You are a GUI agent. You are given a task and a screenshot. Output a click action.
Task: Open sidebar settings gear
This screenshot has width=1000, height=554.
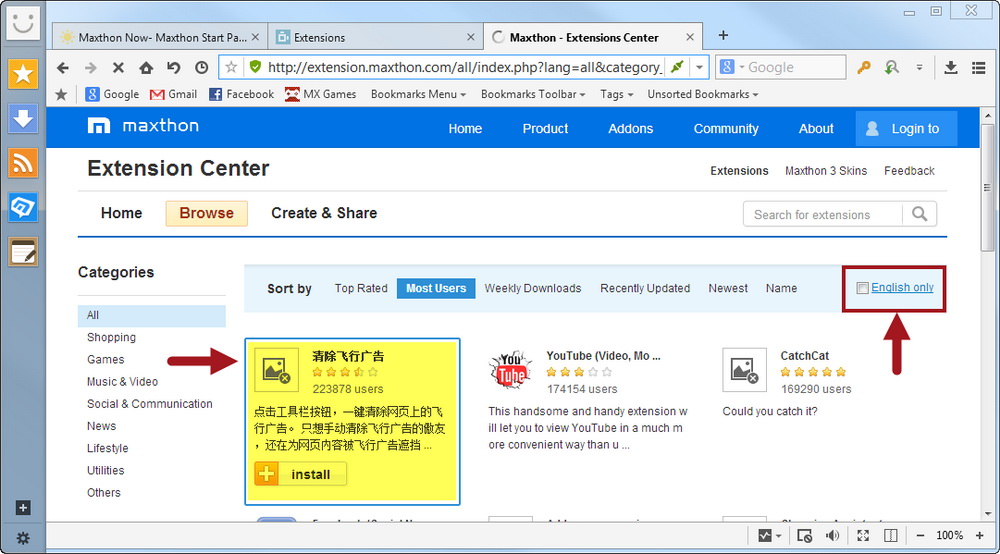(x=23, y=538)
